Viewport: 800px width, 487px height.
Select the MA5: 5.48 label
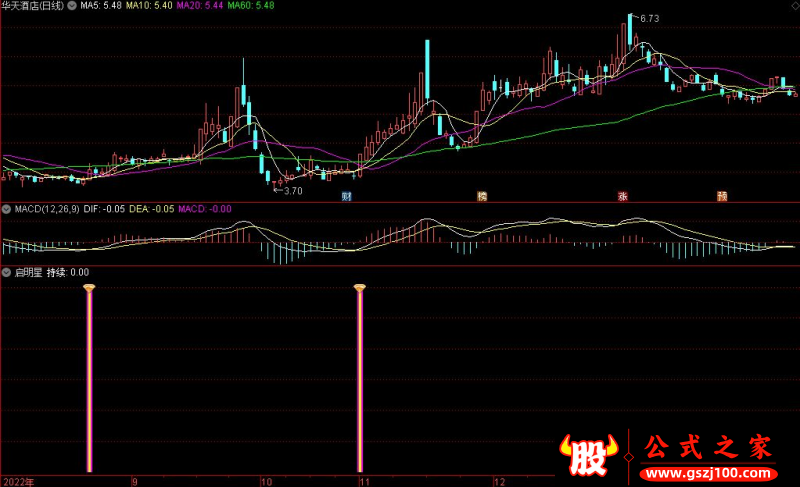point(101,6)
